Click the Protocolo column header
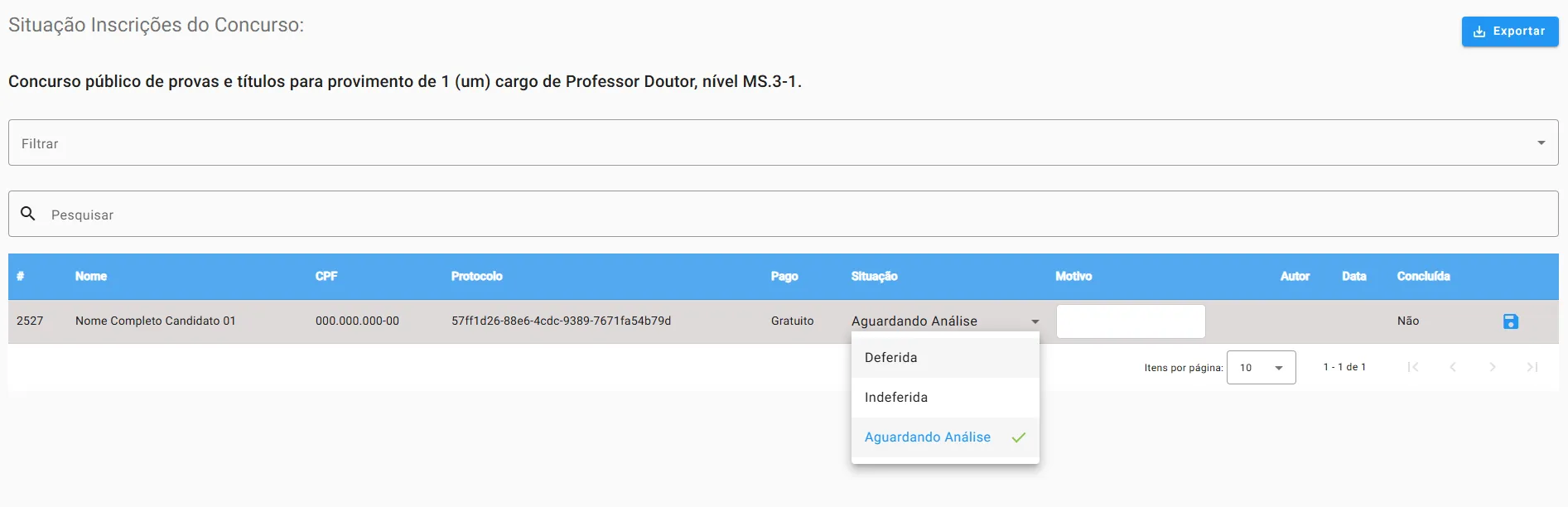 pos(476,277)
